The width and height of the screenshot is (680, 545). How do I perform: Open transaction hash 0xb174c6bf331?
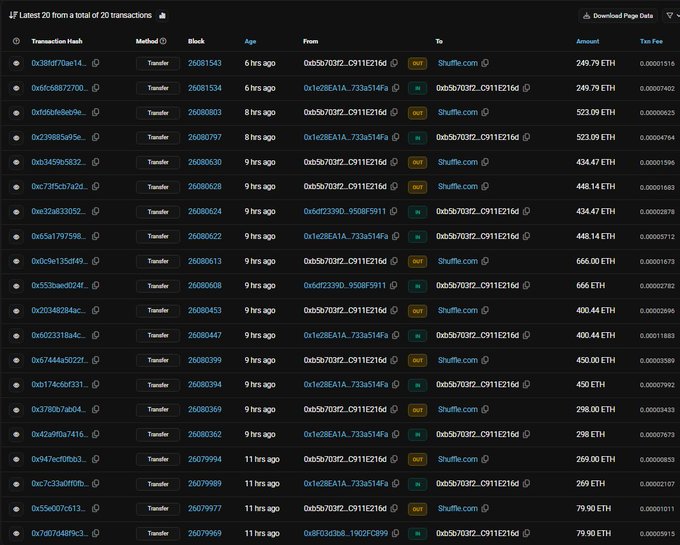coord(59,385)
